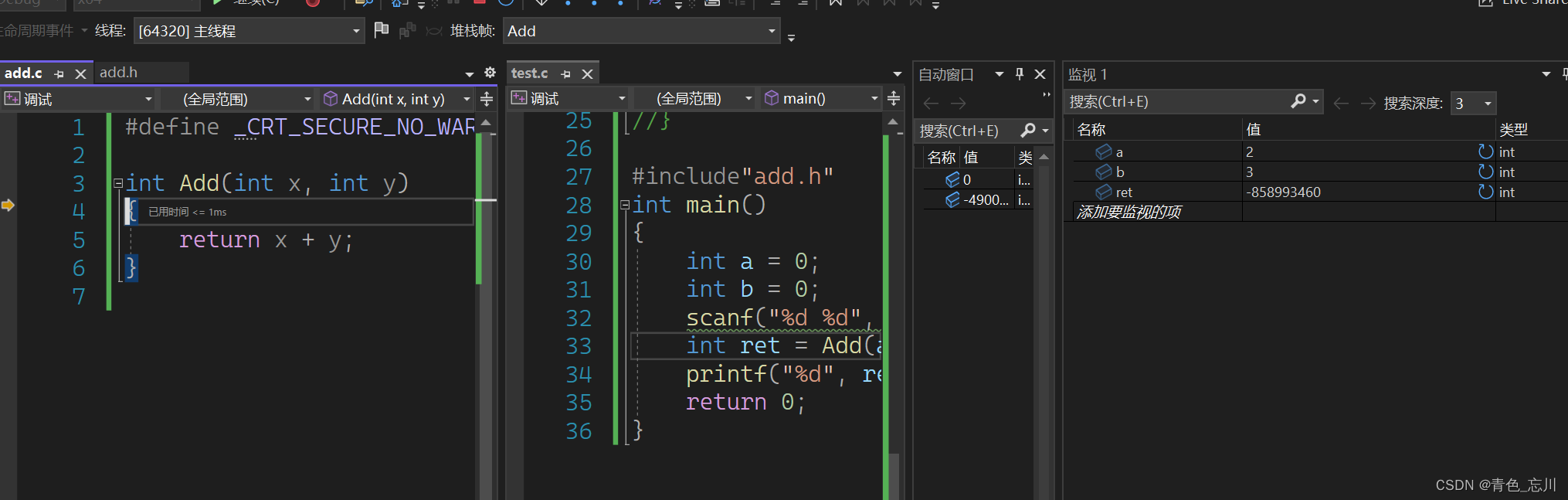Toggle pin on the add.c tab
This screenshot has width=1568, height=500.
[59, 74]
